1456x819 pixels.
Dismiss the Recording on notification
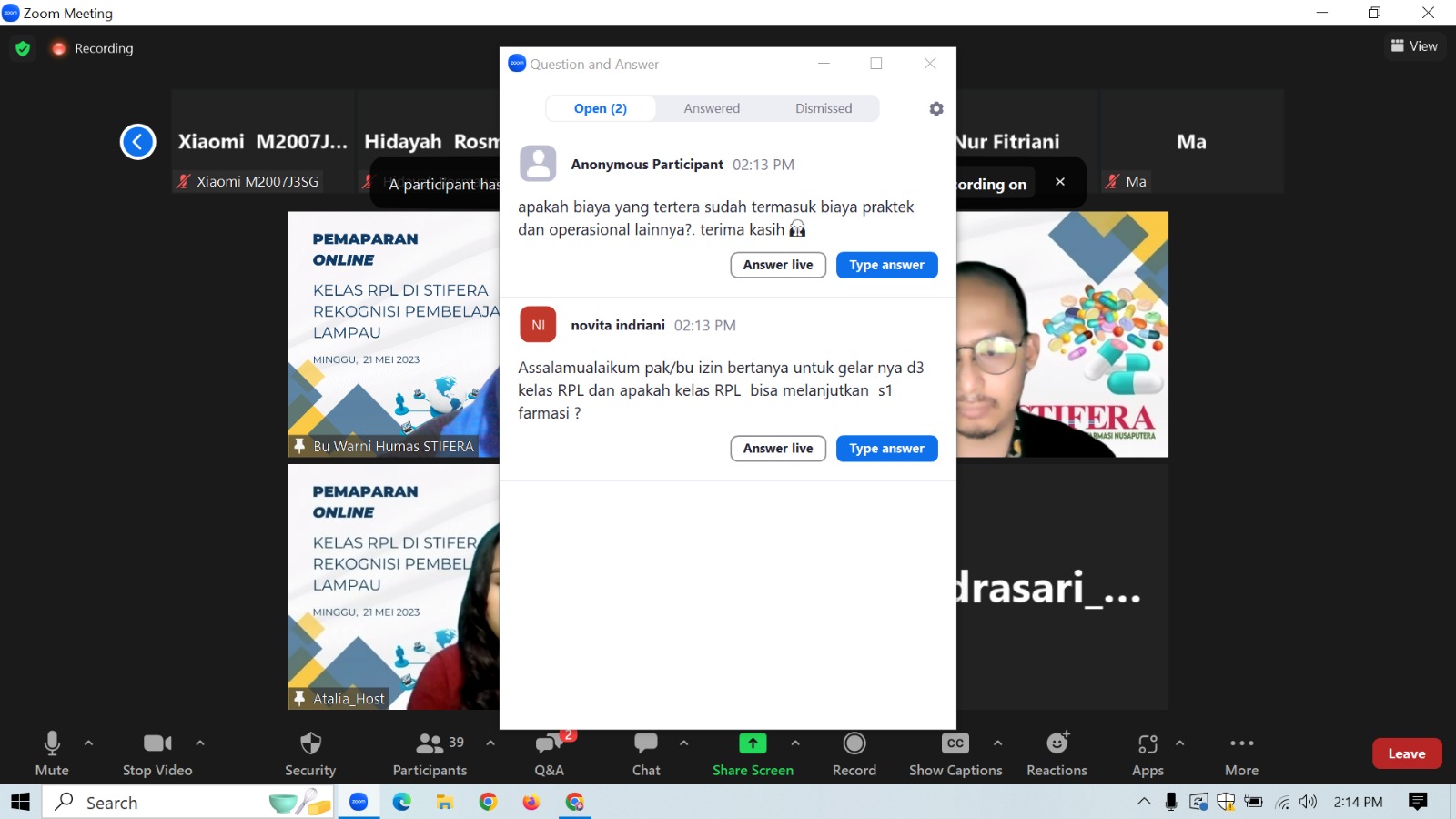pos(1060,182)
